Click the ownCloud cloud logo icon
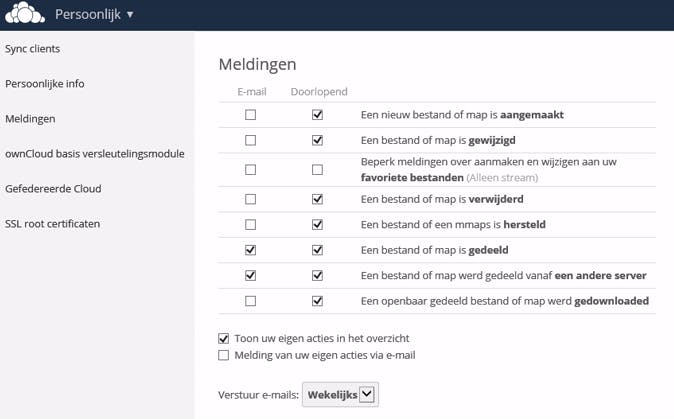Viewport: 674px width, 419px height. 25,15
